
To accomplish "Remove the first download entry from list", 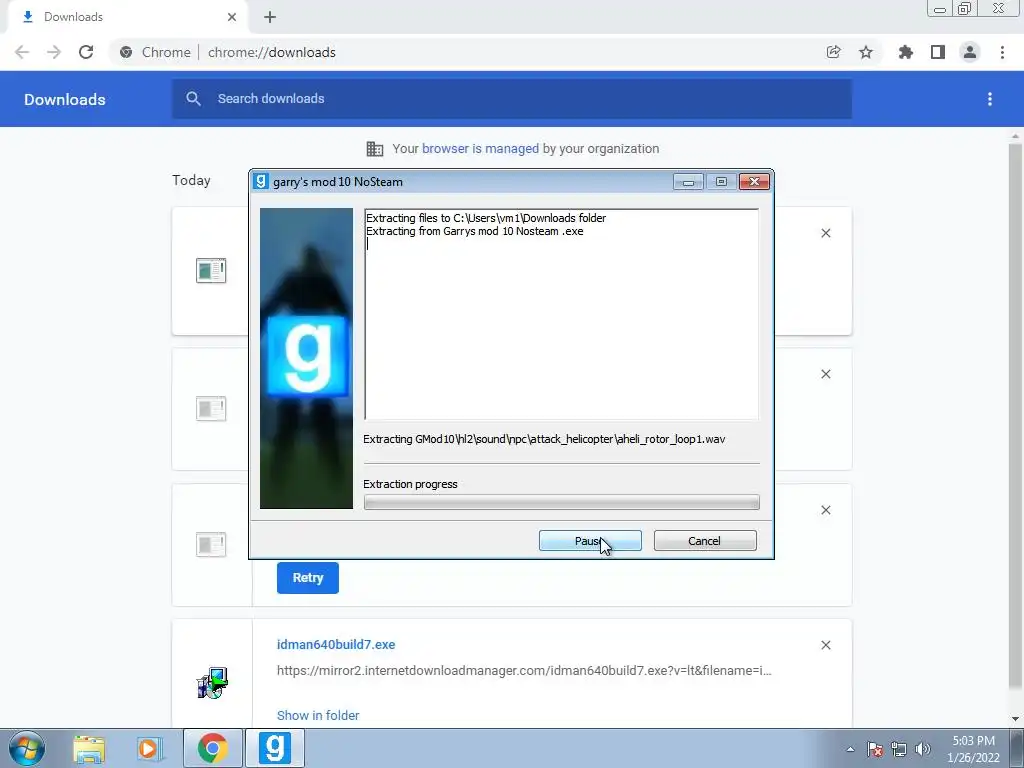I will point(825,233).
